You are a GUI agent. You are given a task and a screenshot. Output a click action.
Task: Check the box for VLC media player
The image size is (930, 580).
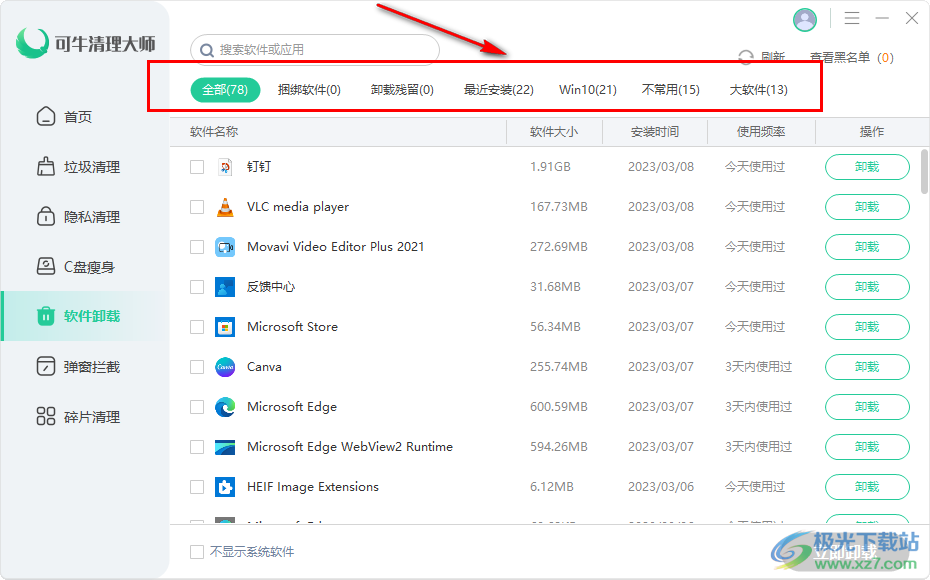[x=197, y=207]
